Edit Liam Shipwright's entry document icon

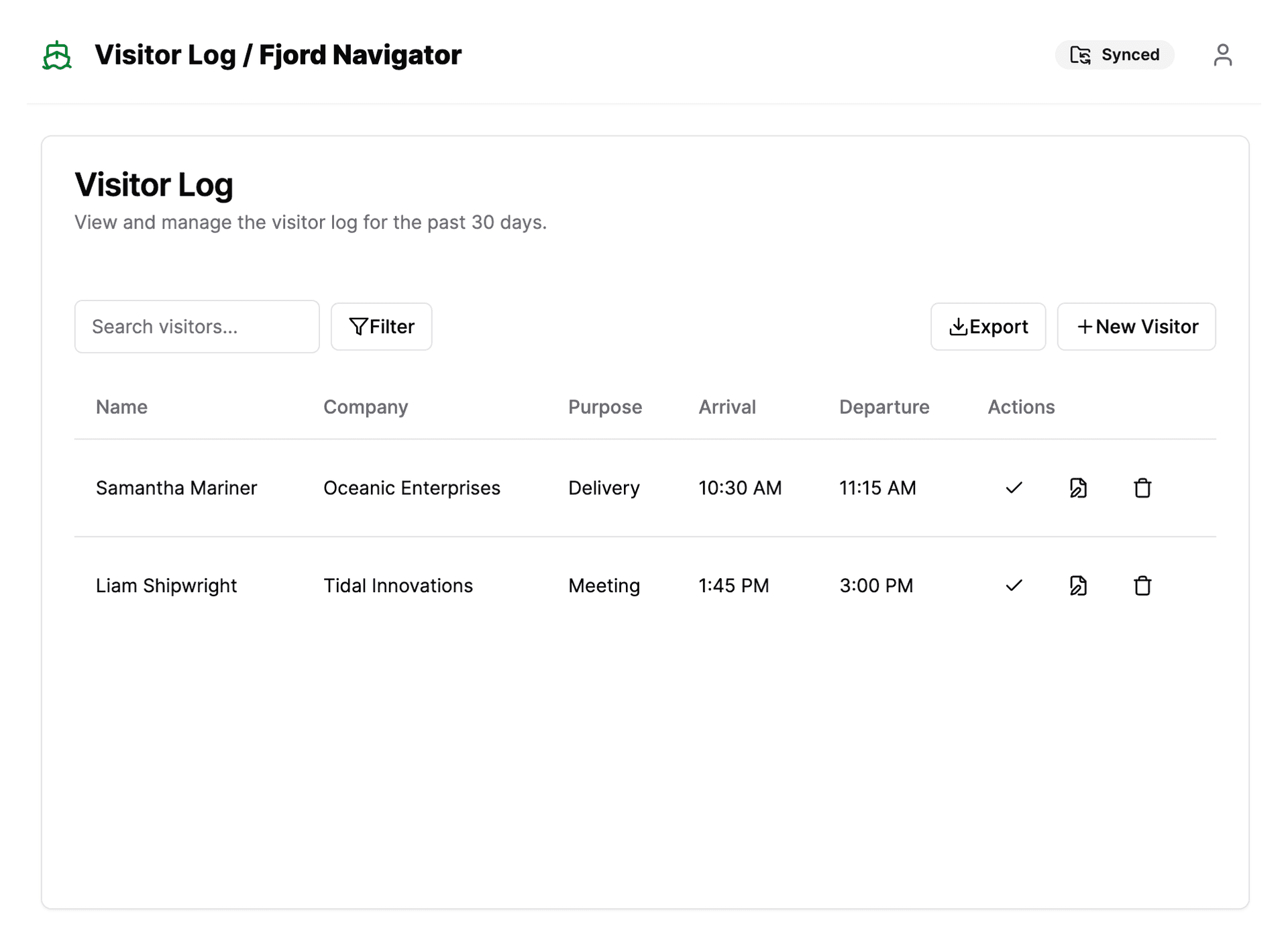1078,585
